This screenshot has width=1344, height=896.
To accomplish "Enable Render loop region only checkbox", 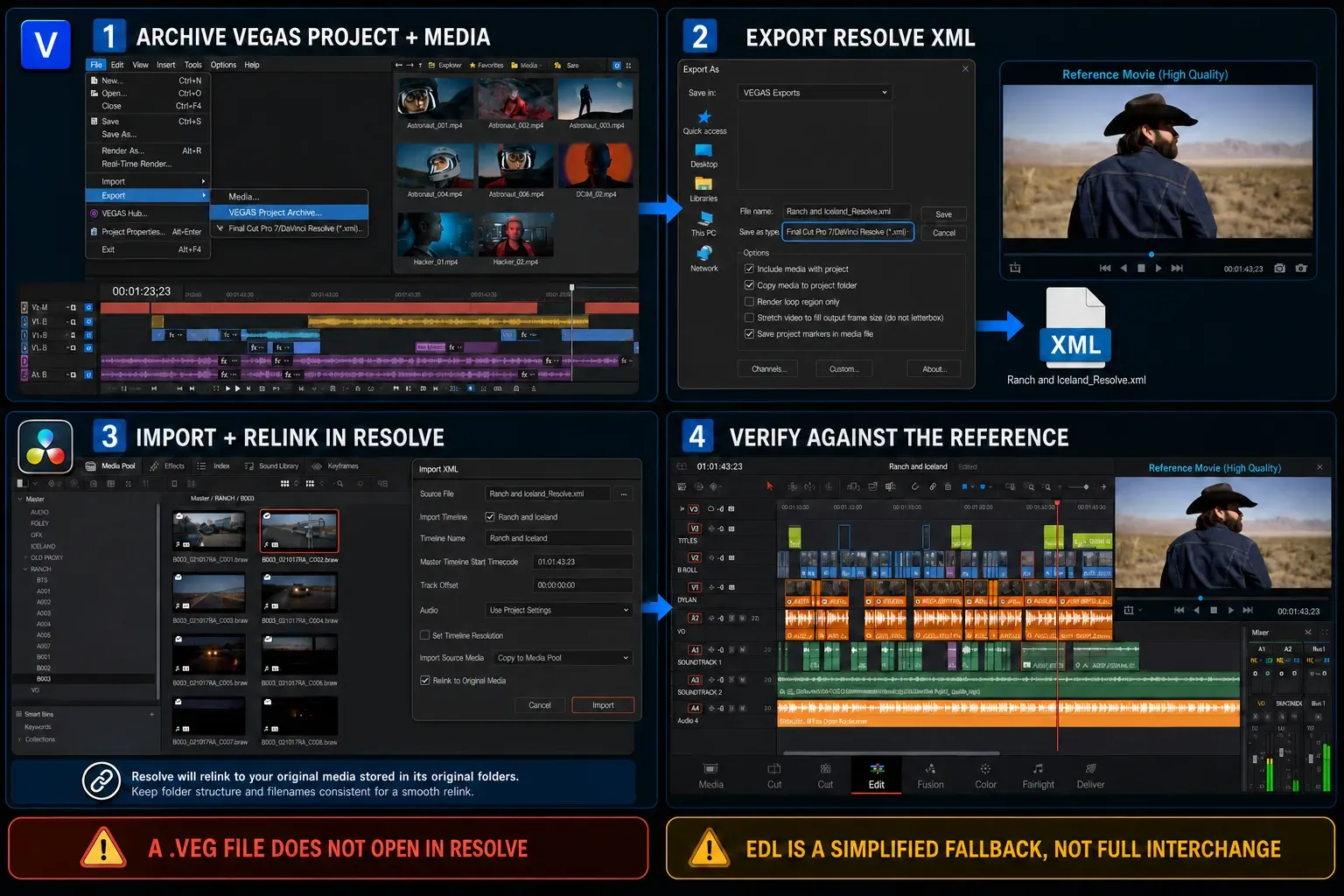I will pyautogui.click(x=749, y=301).
